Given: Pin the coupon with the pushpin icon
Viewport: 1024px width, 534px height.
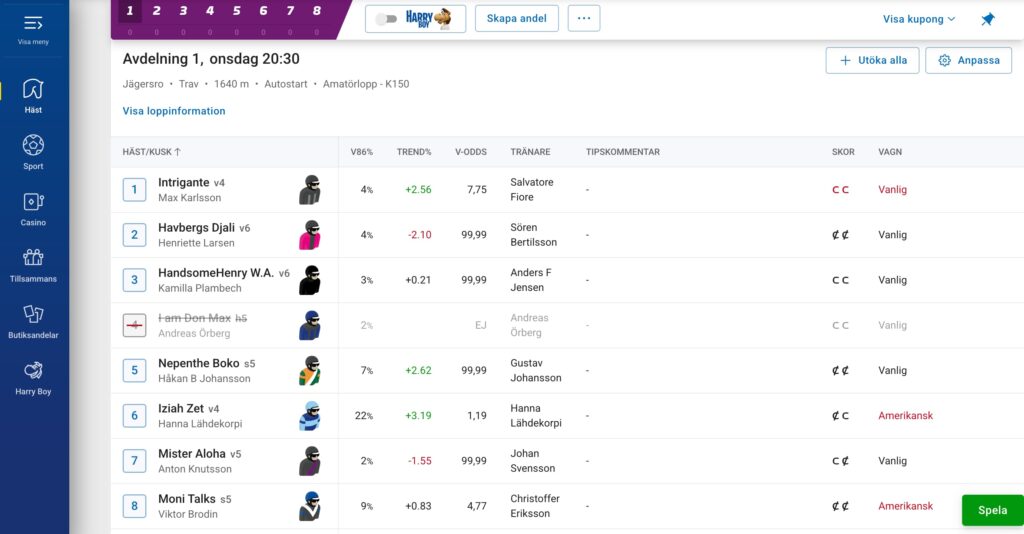Looking at the screenshot, I should (988, 19).
